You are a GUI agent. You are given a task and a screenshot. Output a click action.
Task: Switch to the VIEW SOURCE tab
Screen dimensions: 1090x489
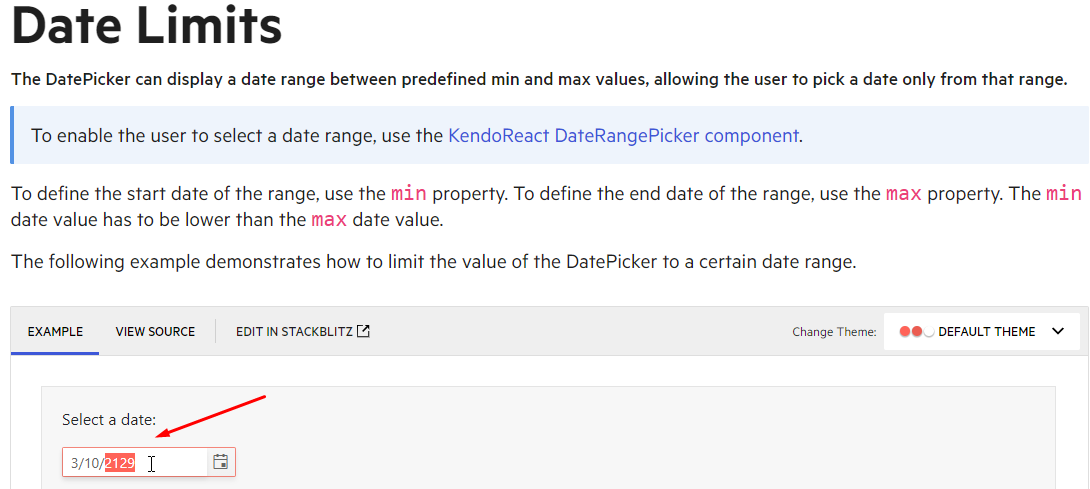[155, 332]
